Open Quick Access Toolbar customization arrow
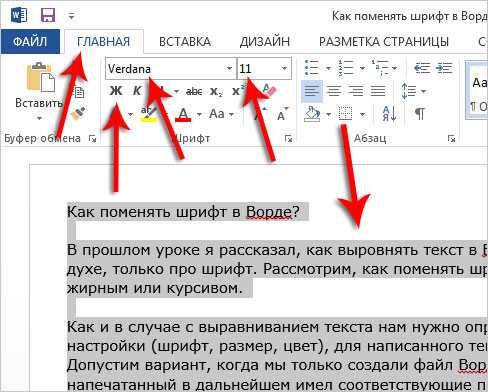The image size is (488, 392). [71, 16]
